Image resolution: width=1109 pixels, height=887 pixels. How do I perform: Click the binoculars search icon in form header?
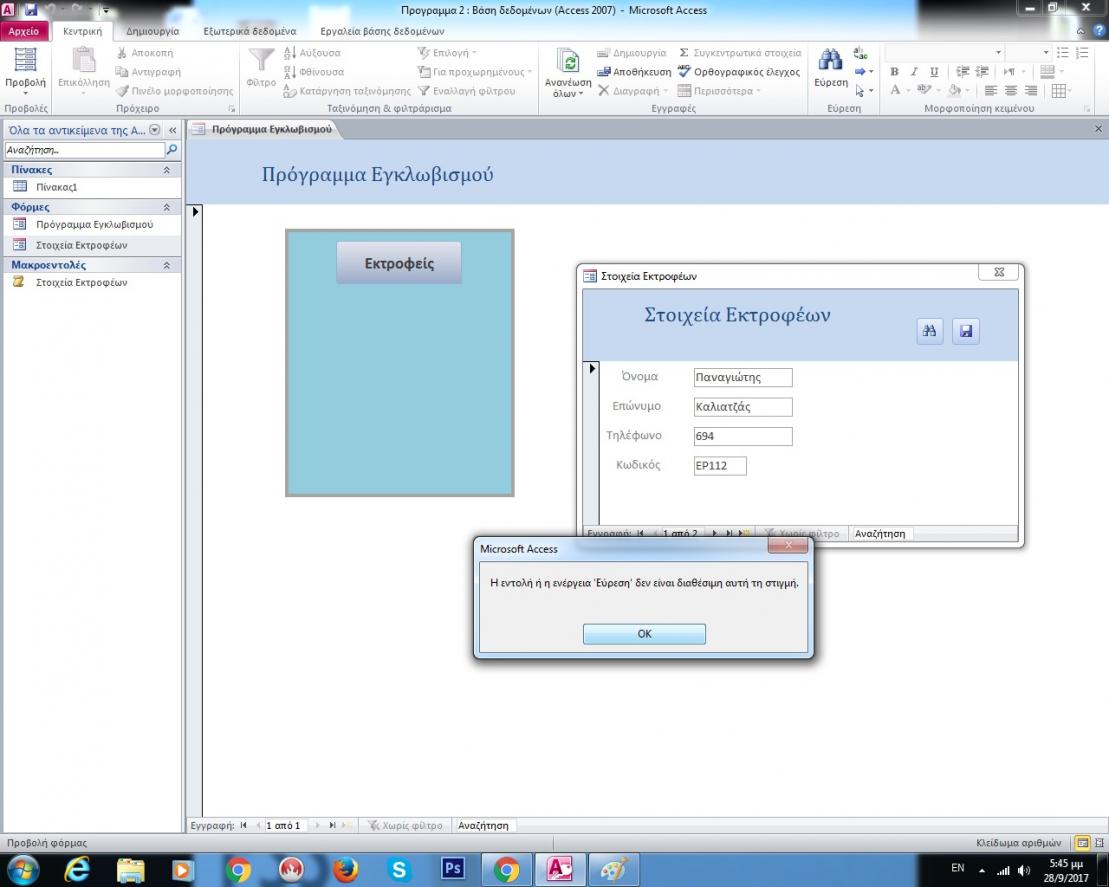coord(929,332)
